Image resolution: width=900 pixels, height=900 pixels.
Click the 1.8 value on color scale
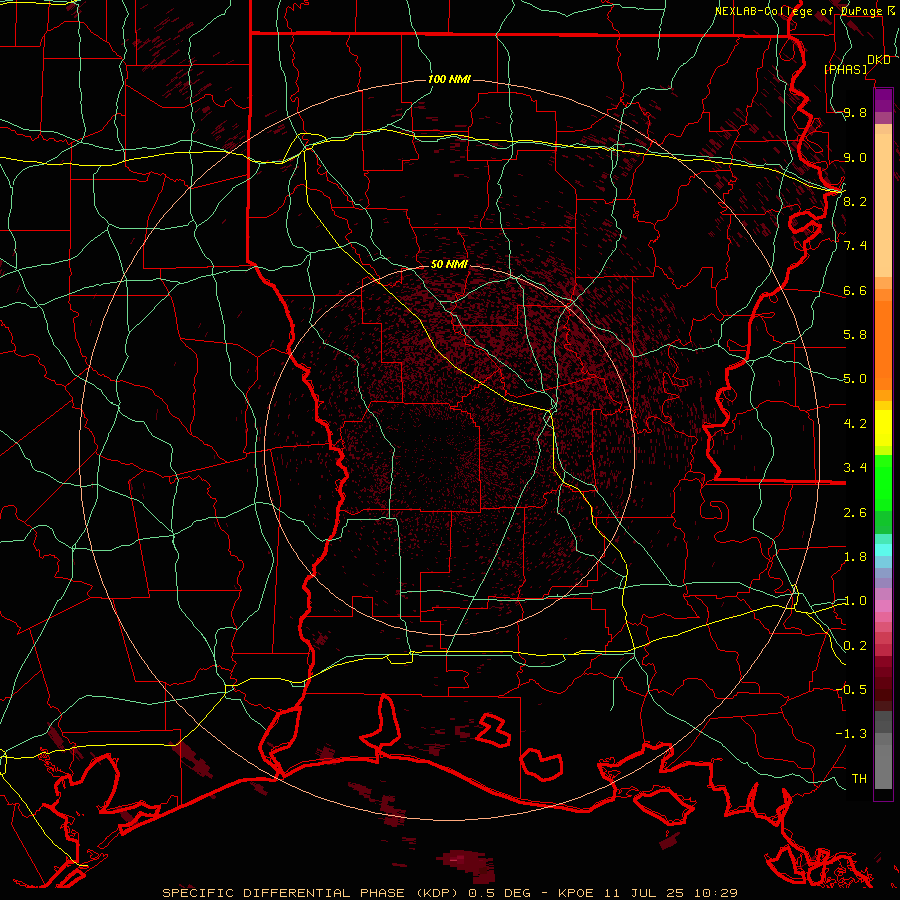855,556
